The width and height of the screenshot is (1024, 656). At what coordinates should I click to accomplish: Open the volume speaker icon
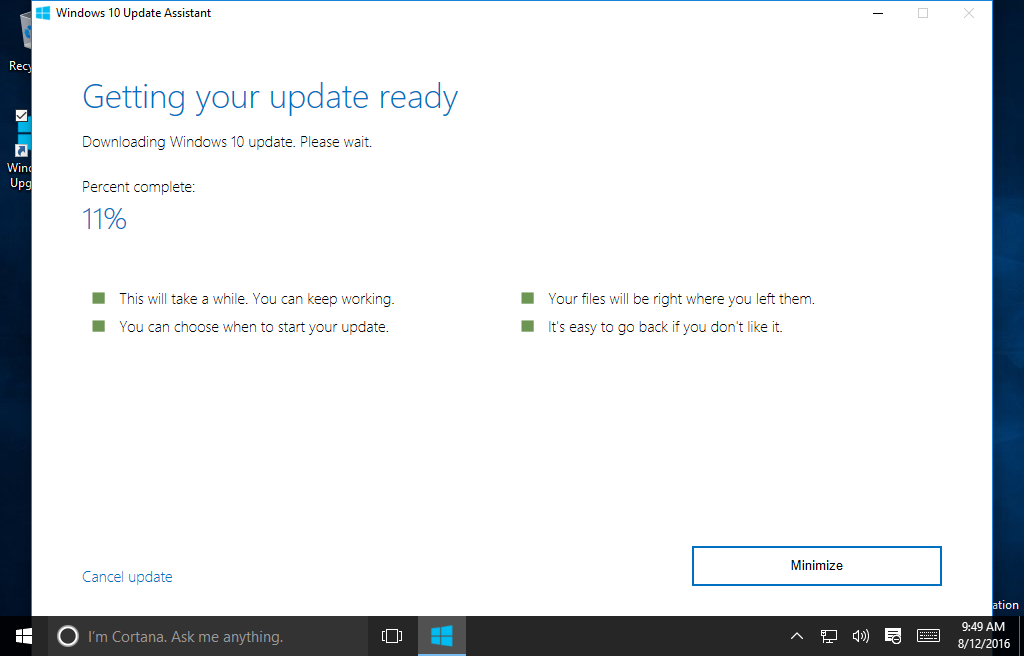[x=861, y=636]
